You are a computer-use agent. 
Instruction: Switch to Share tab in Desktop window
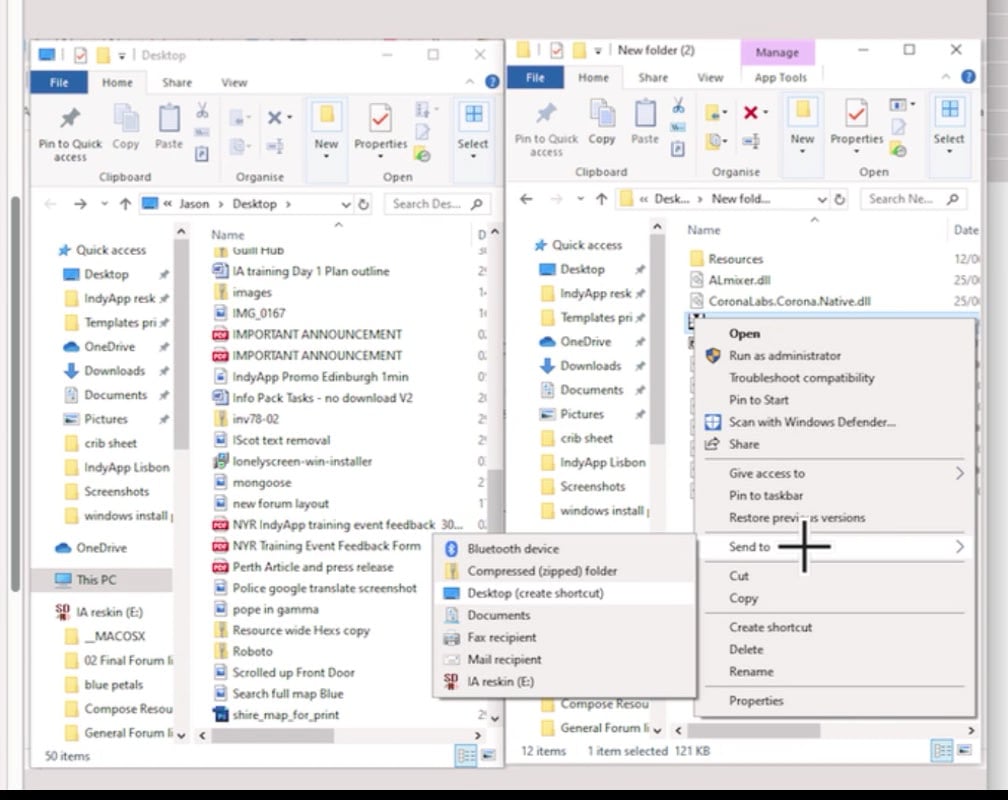click(177, 82)
